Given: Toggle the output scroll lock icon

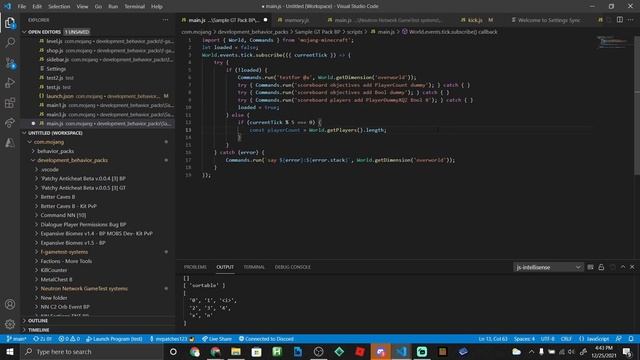Looking at the screenshot, I should pyautogui.click(x=601, y=267).
